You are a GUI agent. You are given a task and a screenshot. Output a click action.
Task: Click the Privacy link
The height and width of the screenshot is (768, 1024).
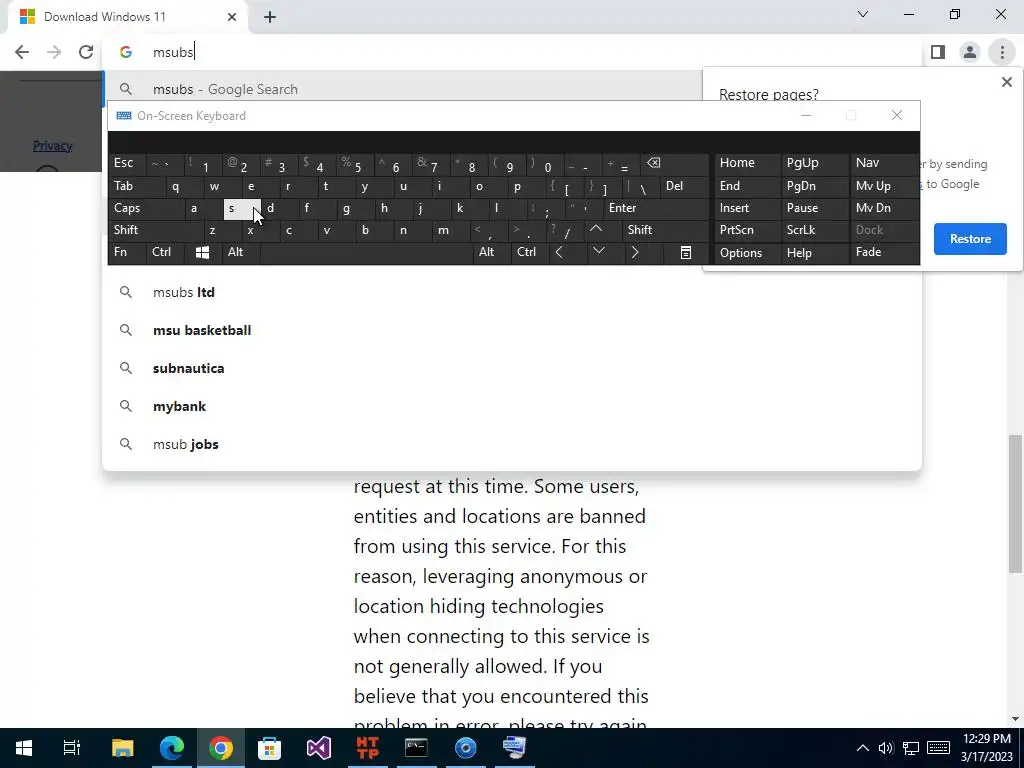tap(52, 146)
